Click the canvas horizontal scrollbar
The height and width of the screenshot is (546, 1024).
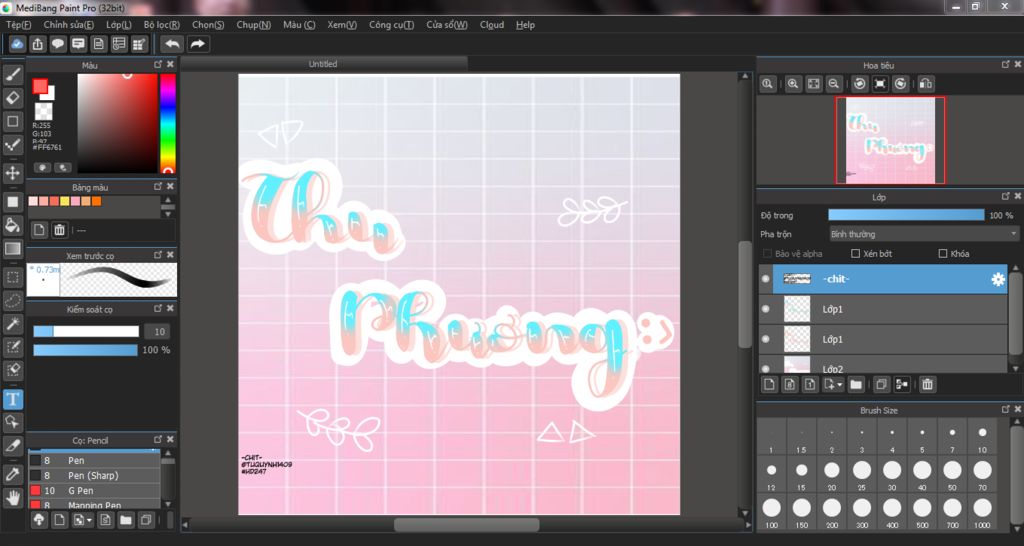466,524
